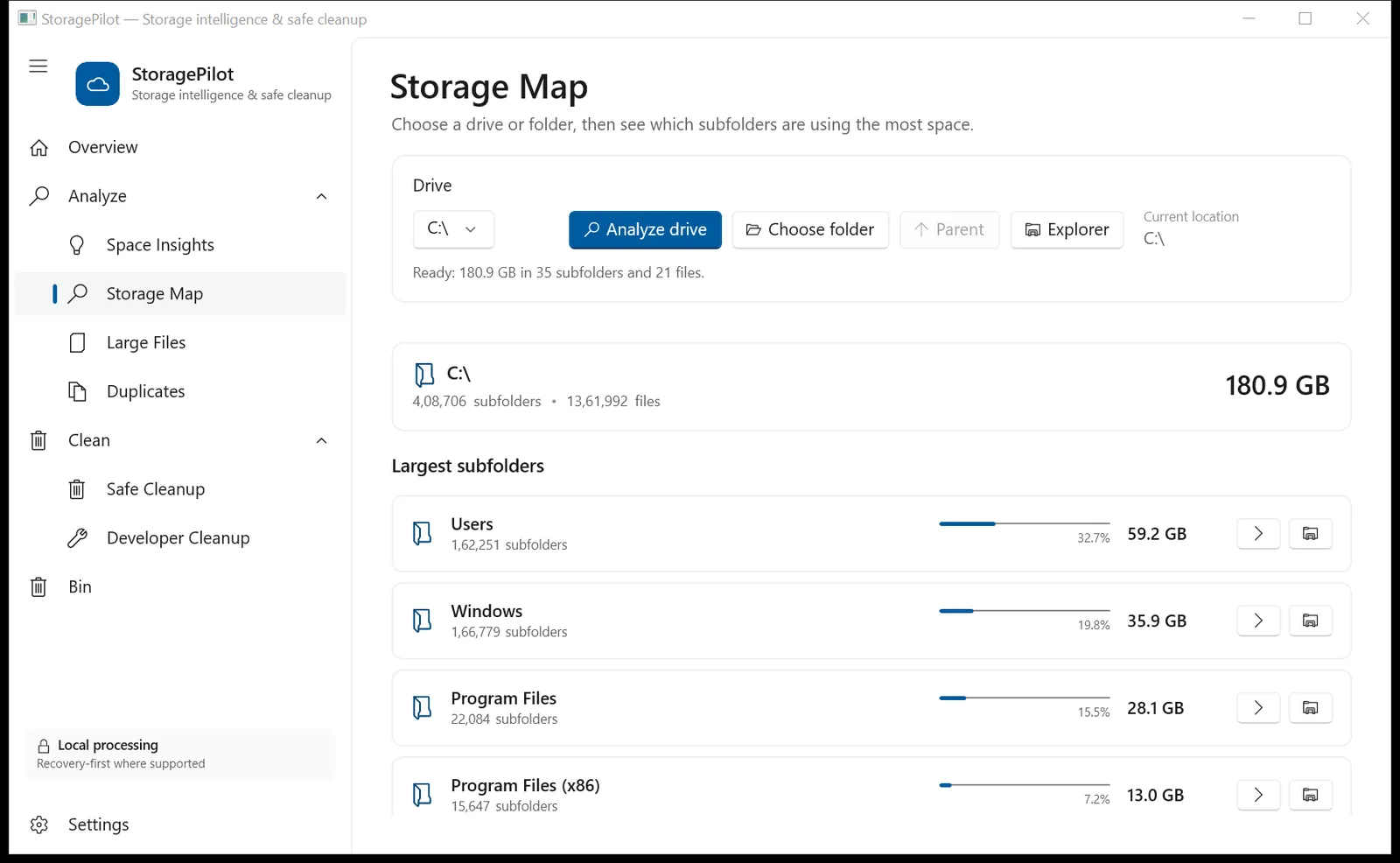Open Settings
Viewport: 1400px width, 863px height.
tap(180, 824)
